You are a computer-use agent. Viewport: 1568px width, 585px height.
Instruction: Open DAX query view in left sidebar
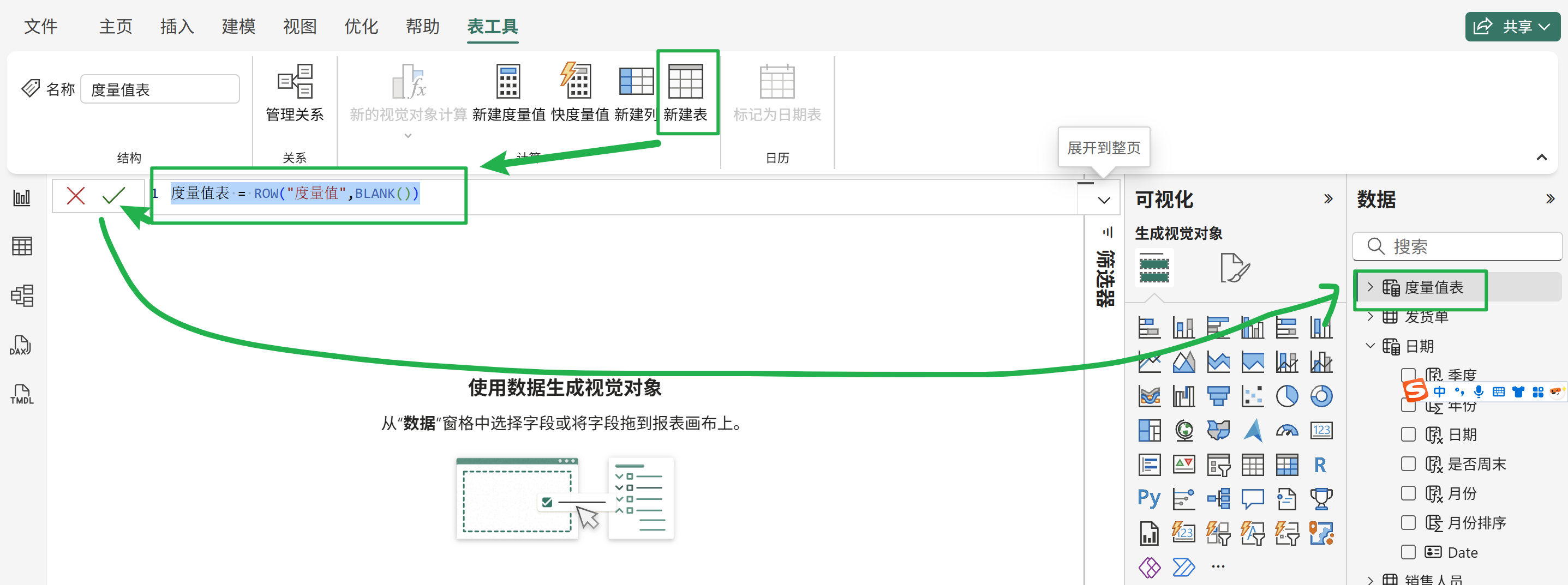(x=22, y=346)
